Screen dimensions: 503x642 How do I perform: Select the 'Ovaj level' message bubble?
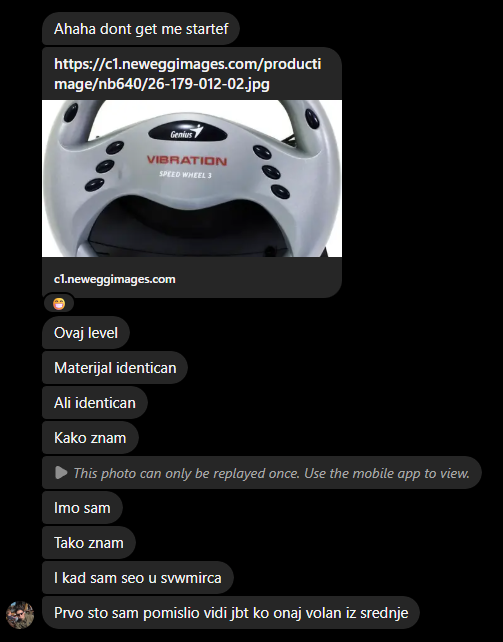click(86, 332)
